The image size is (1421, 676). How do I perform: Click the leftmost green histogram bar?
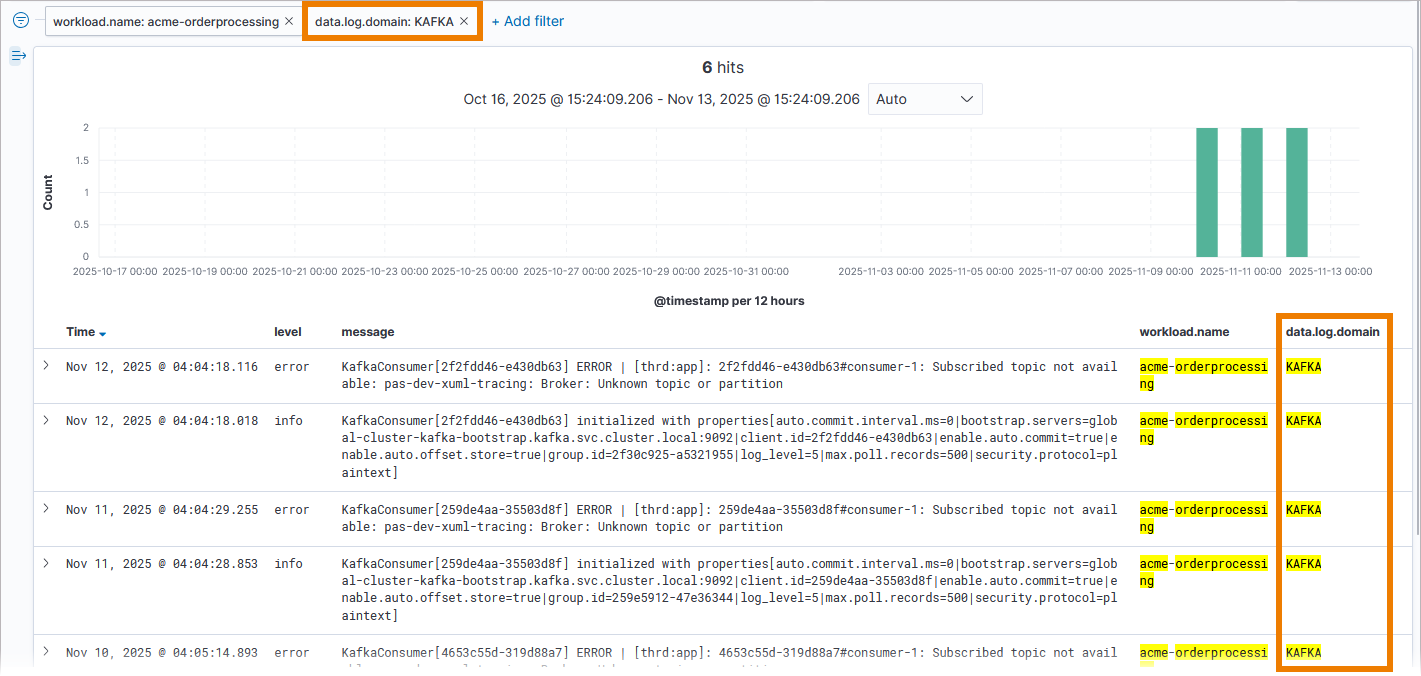pyautogui.click(x=1207, y=192)
